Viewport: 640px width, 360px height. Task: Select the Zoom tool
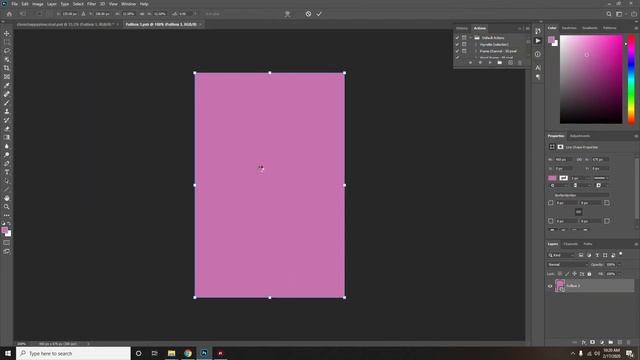7,207
